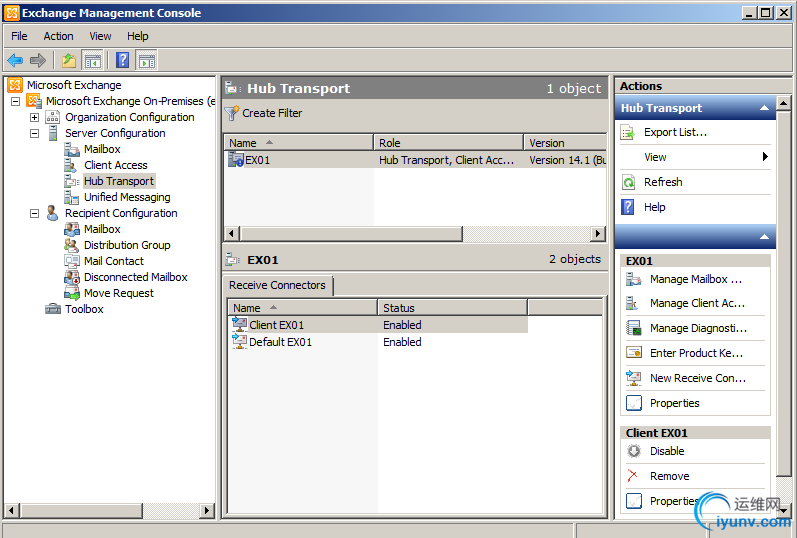Click the Help question mark icon in Actions
The image size is (797, 538).
(628, 207)
